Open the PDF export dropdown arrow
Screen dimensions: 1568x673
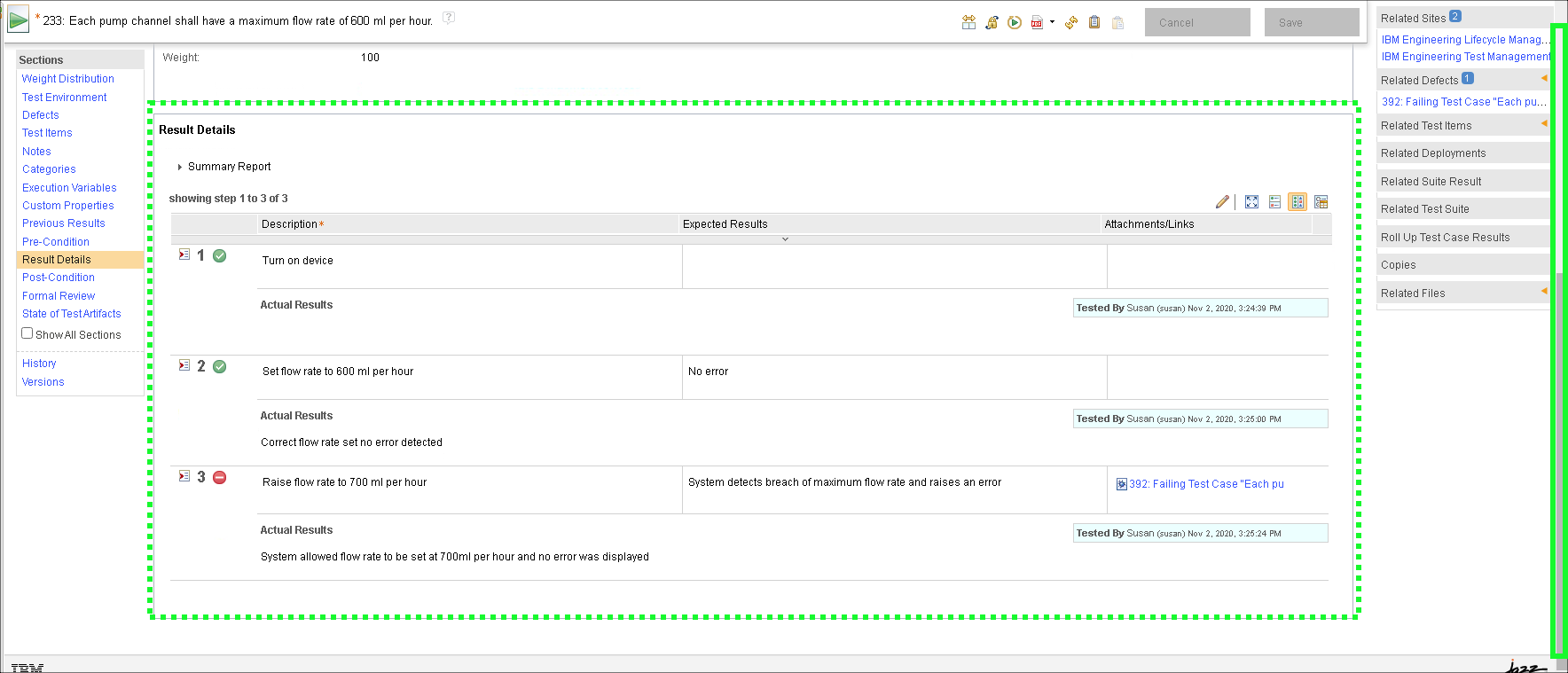pos(1052,22)
